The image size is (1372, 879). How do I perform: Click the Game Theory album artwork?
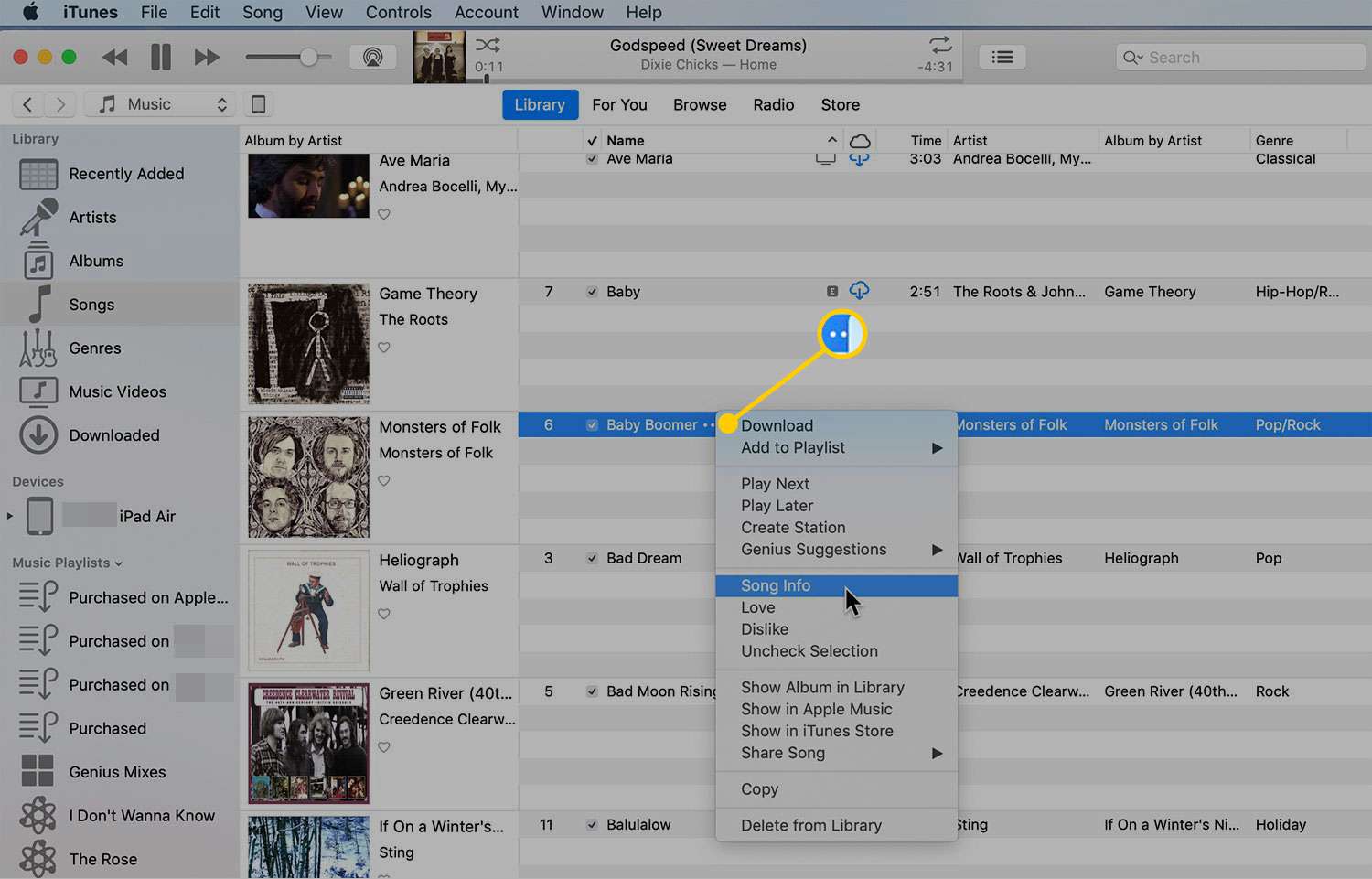(x=309, y=344)
